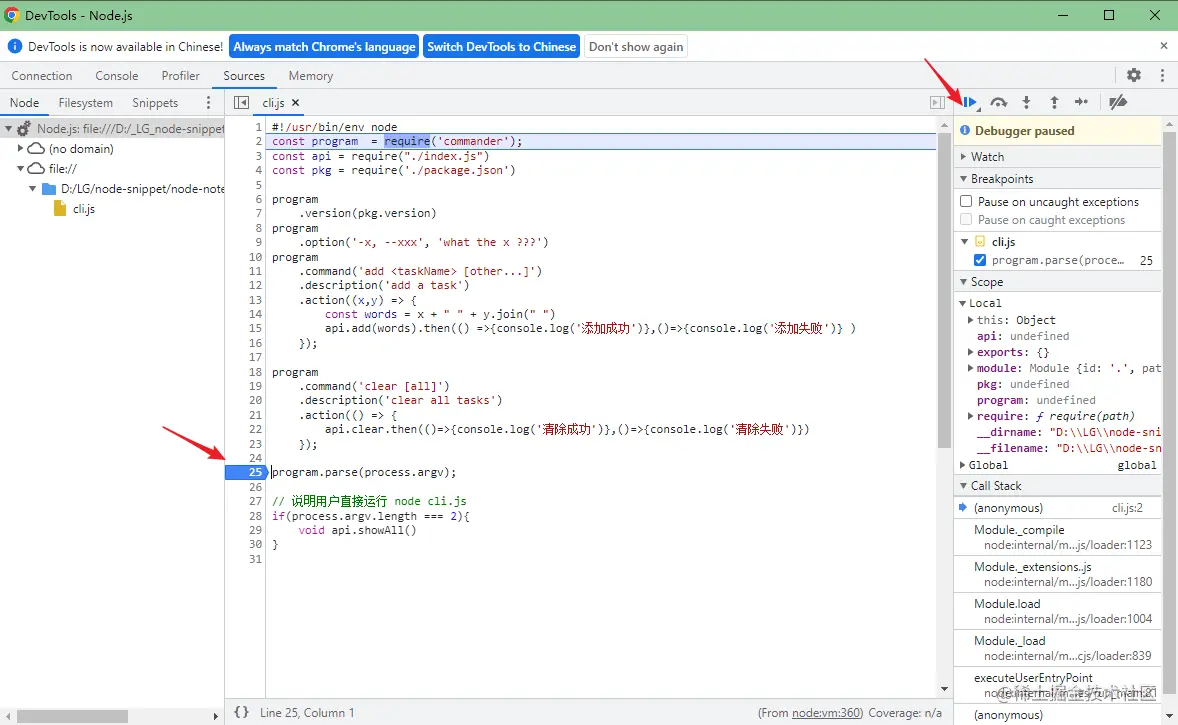The height and width of the screenshot is (725, 1178).
Task: Open cli.js in the file tree
Action: 83,209
